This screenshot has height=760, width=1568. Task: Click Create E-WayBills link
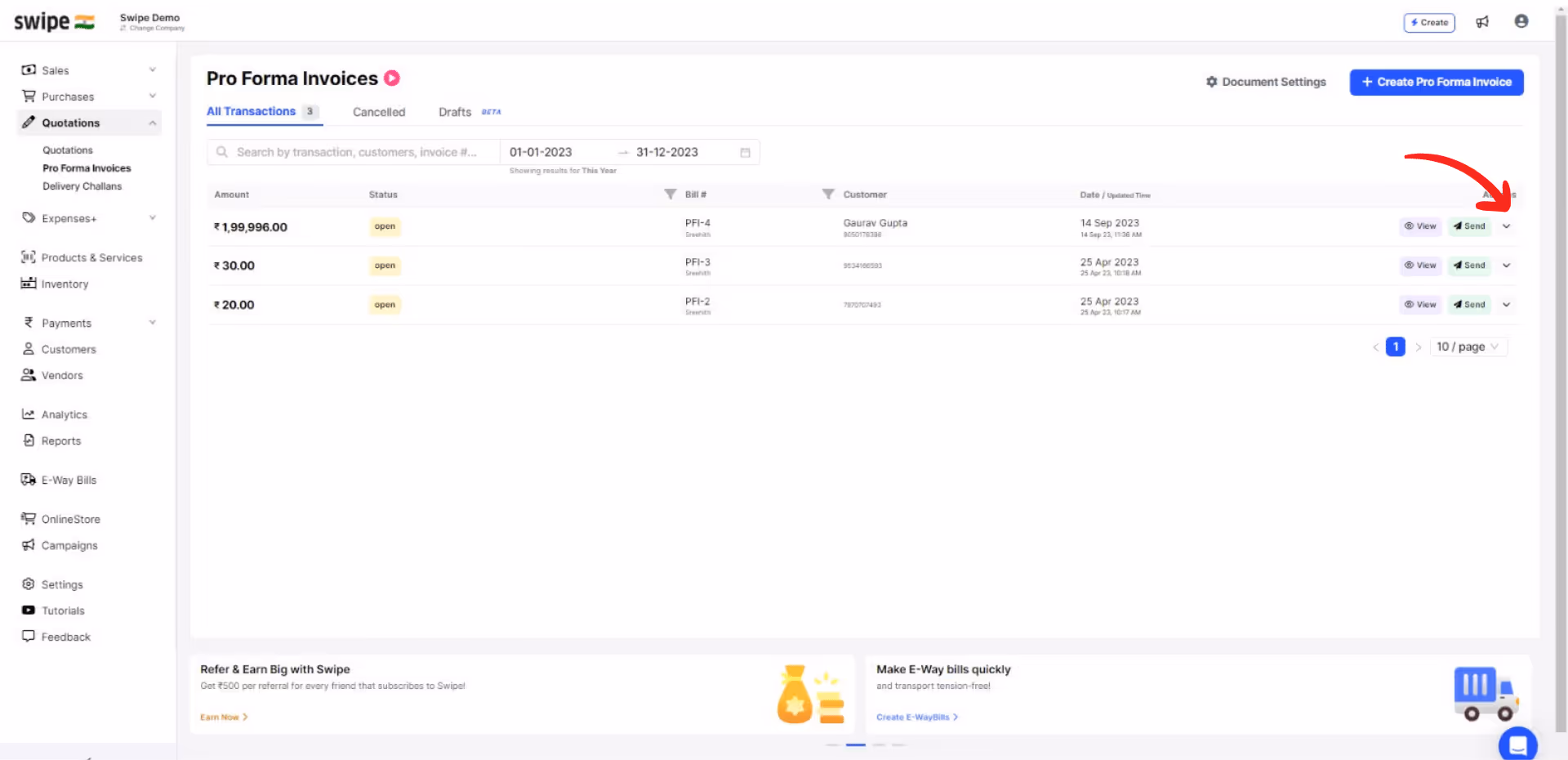(917, 718)
